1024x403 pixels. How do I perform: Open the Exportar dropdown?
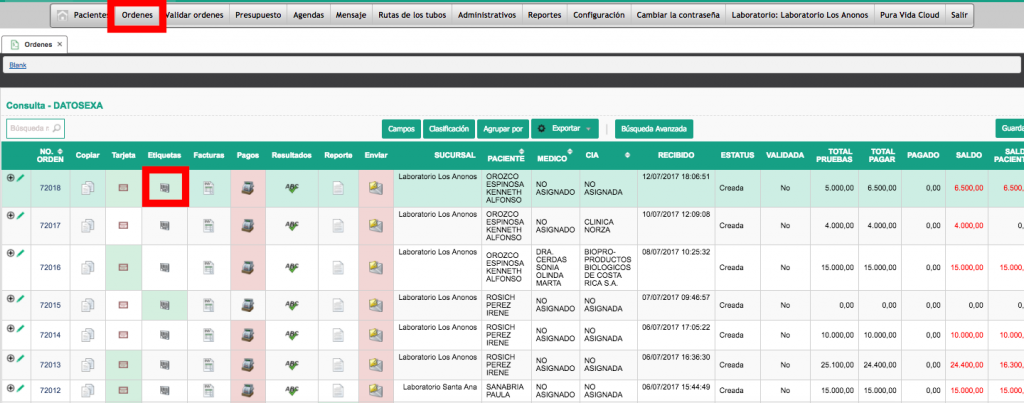coord(566,129)
